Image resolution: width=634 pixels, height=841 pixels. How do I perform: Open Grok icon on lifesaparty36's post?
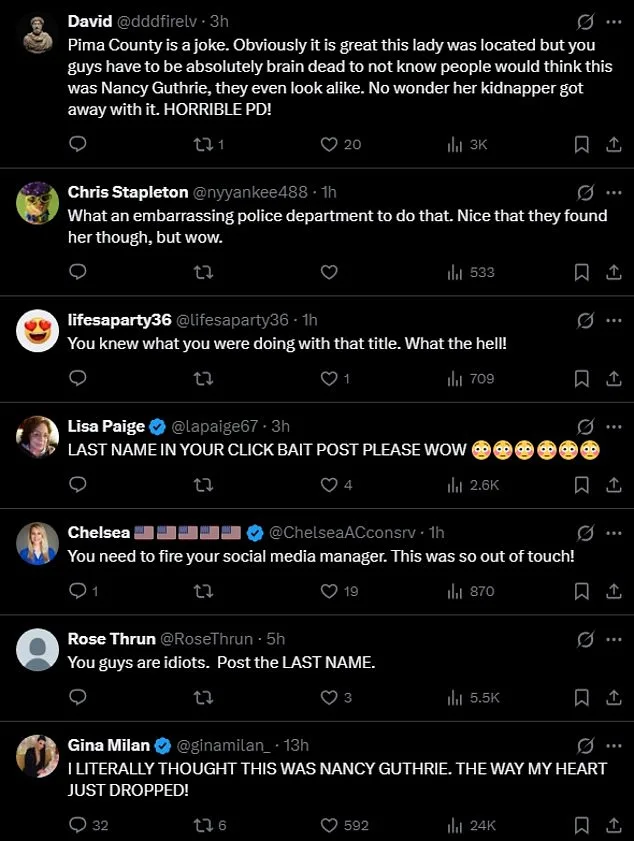click(586, 321)
